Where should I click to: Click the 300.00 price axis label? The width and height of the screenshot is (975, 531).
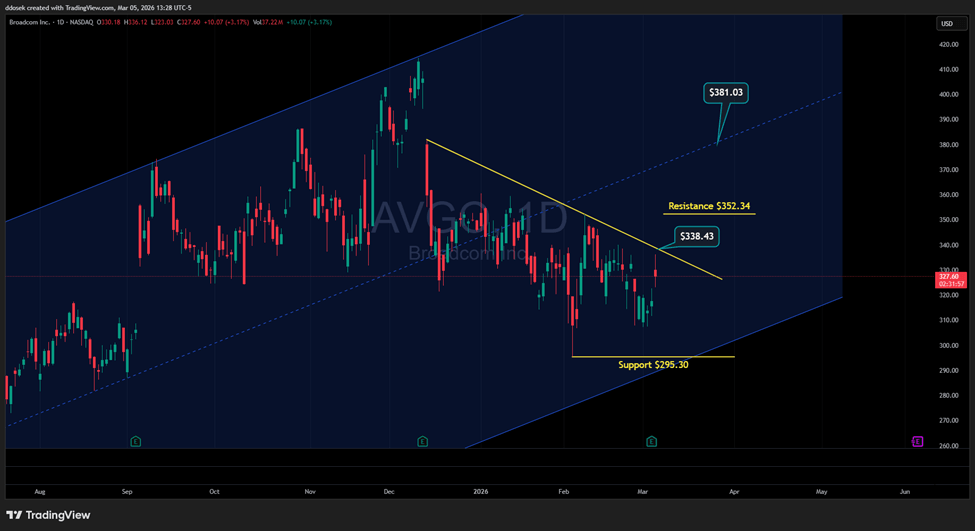point(949,346)
